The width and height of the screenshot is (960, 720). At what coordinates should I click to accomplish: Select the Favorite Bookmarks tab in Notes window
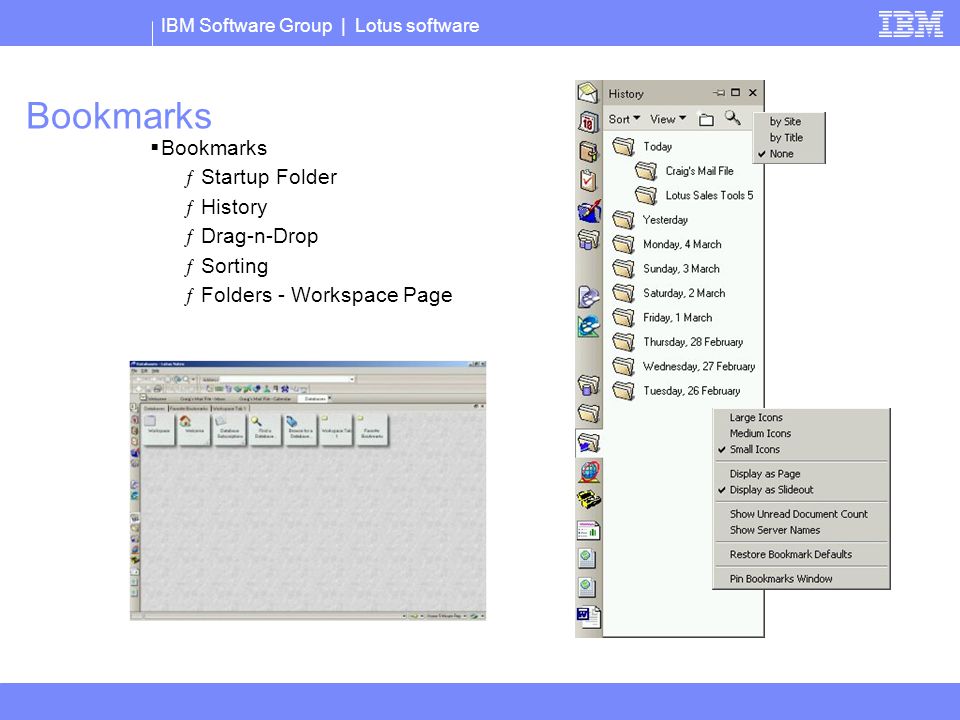click(189, 408)
